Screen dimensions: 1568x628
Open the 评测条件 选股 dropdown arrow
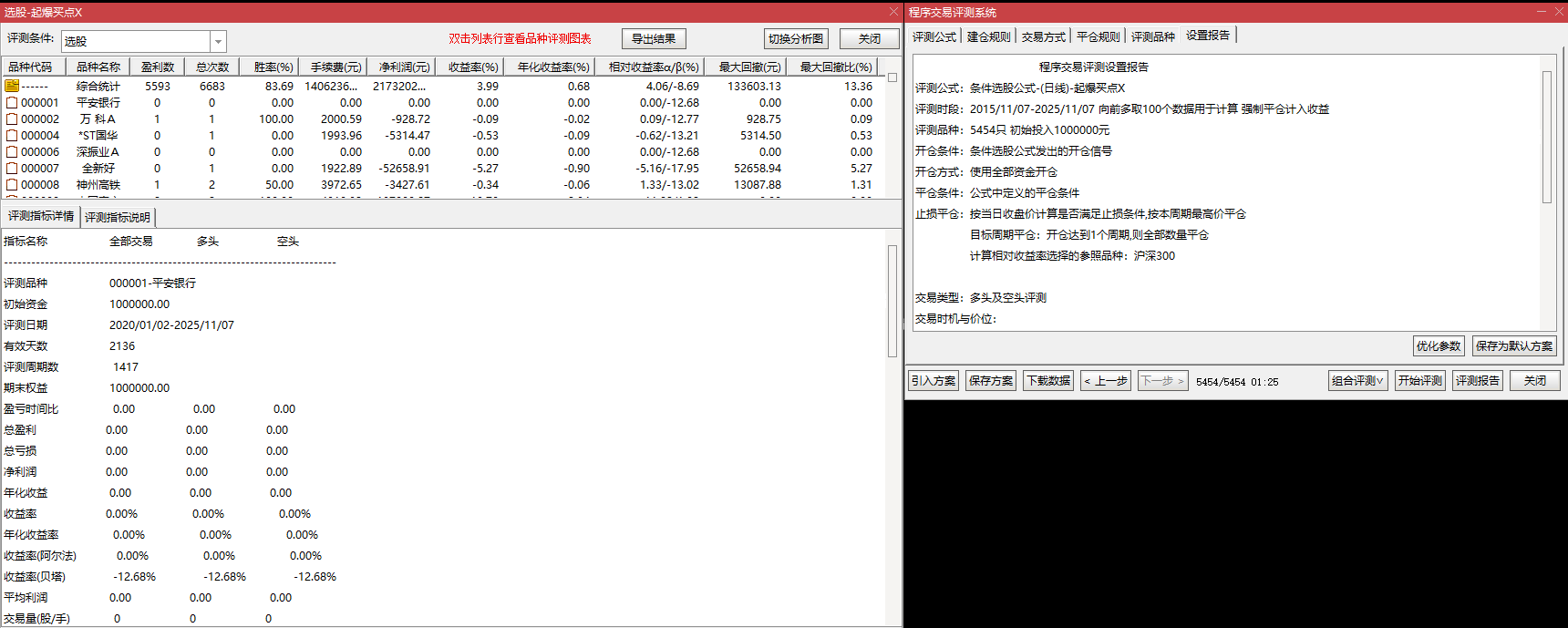(x=218, y=42)
